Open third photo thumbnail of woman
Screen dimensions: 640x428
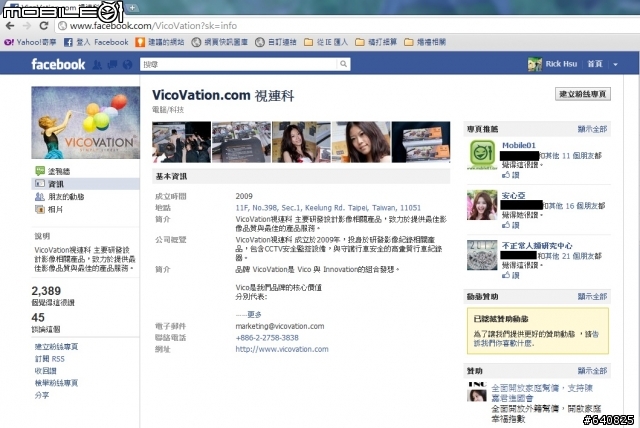(x=301, y=142)
